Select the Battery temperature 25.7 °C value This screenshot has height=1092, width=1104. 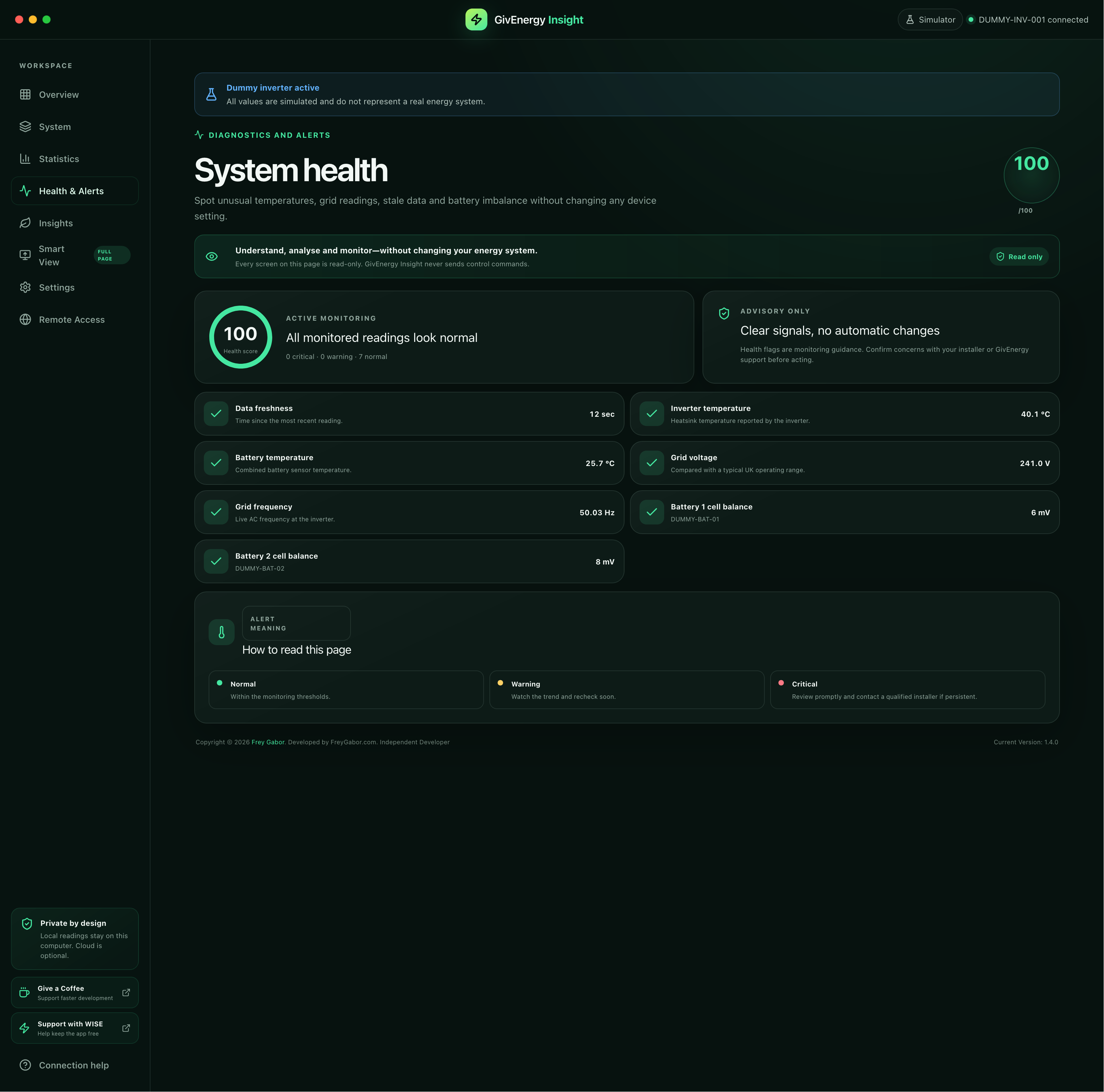pyautogui.click(x=600, y=463)
